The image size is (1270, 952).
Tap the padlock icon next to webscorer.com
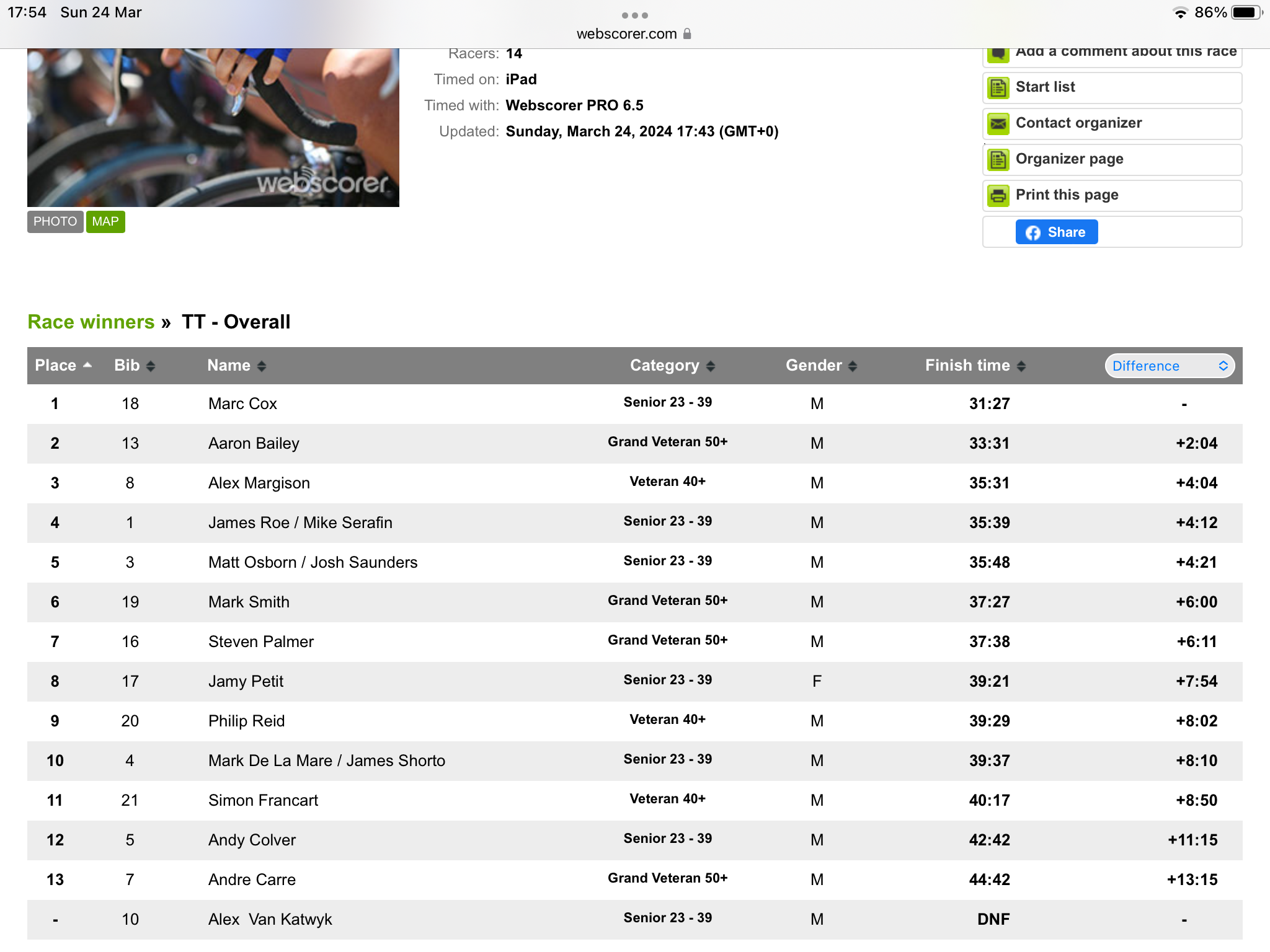click(687, 34)
